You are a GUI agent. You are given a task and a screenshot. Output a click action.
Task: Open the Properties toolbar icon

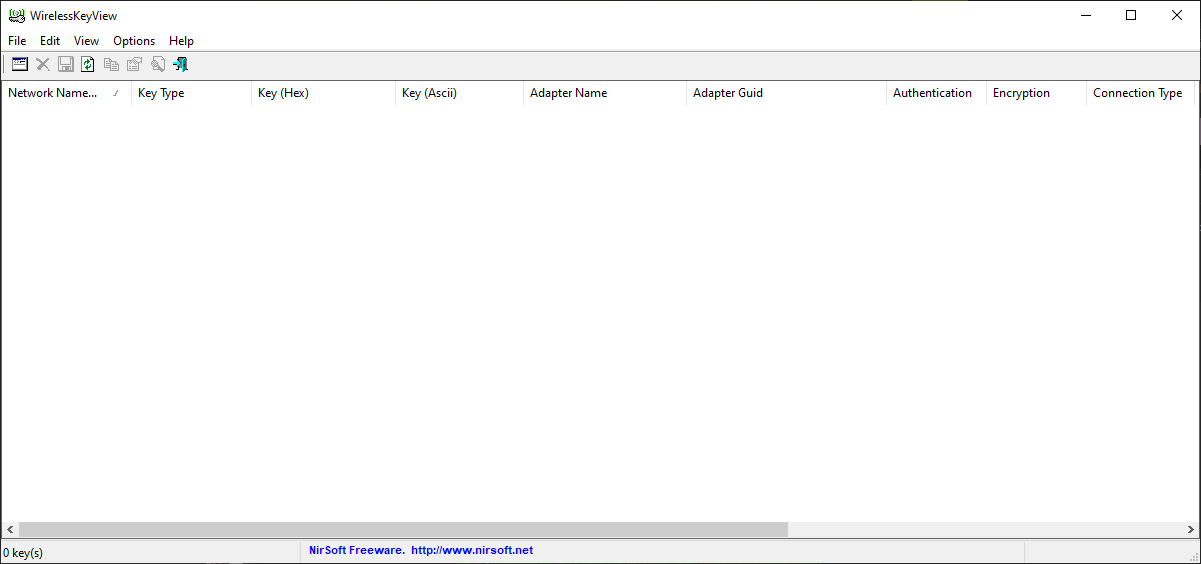click(x=134, y=64)
